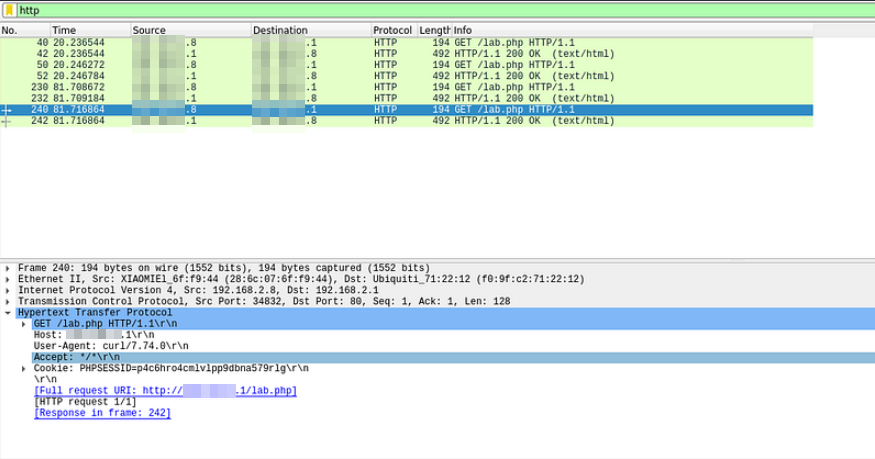This screenshot has width=875, height=459.
Task: Sort by the Length column header
Action: pos(434,30)
